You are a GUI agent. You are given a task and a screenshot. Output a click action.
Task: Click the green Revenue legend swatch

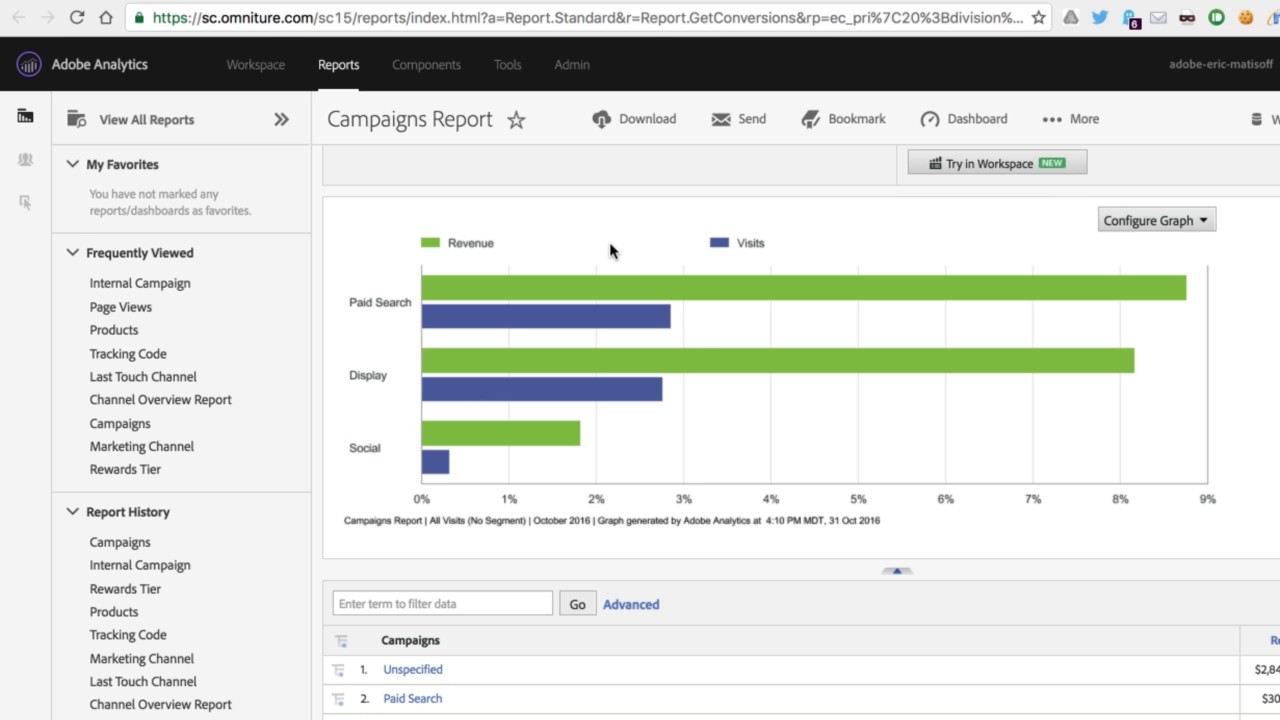(430, 243)
